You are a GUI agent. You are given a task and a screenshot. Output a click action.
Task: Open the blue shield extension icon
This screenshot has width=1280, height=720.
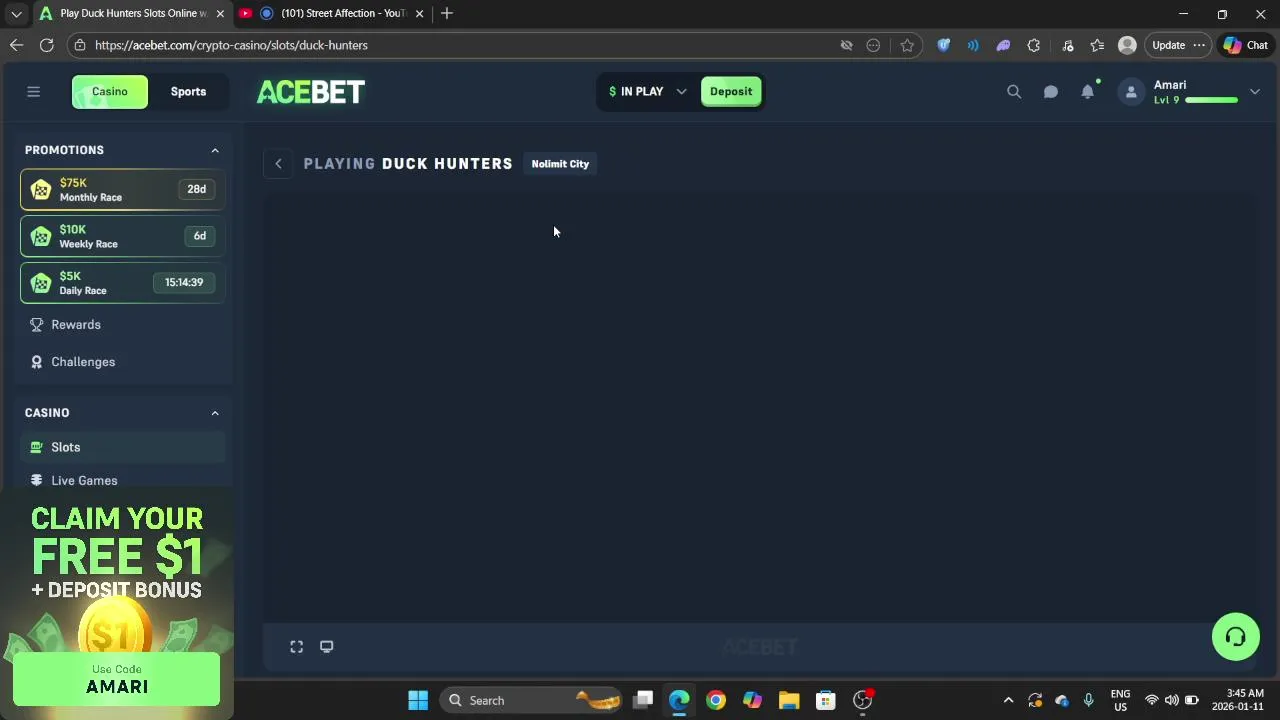[943, 45]
